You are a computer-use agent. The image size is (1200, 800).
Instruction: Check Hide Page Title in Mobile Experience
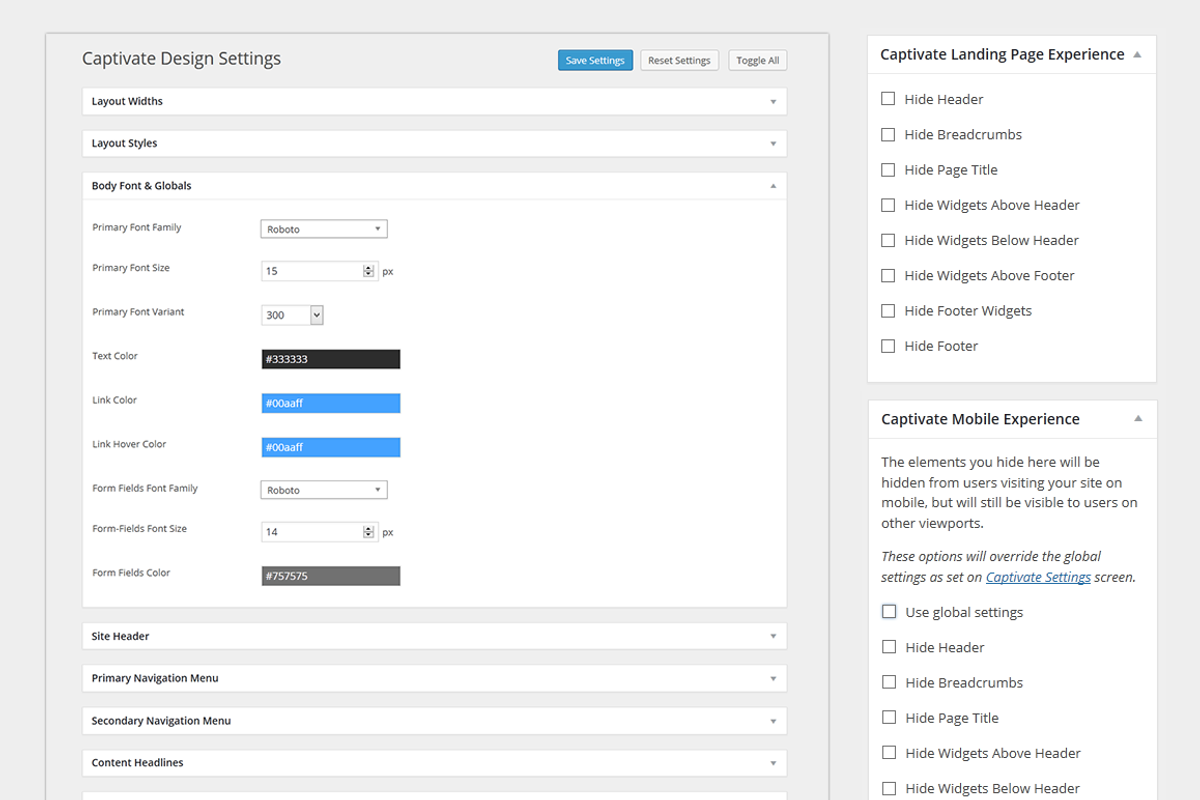pos(889,717)
